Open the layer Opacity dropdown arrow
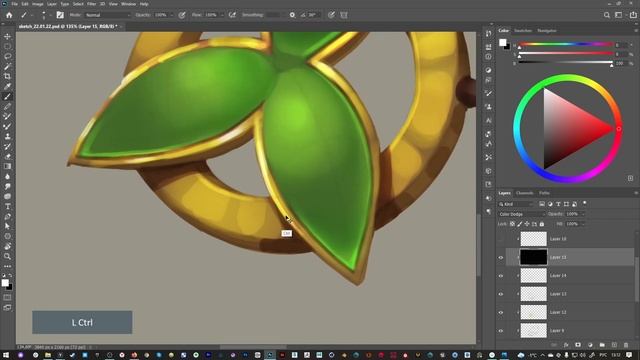 [583, 214]
